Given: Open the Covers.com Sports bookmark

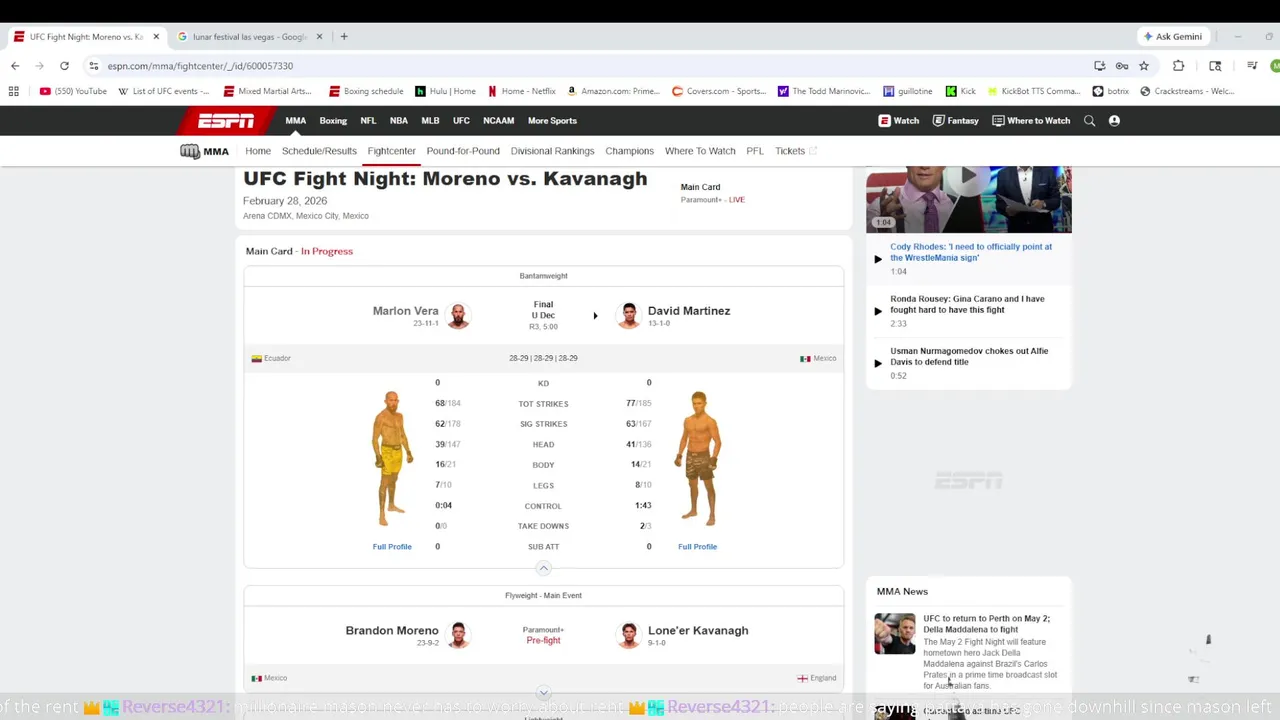Looking at the screenshot, I should (718, 91).
